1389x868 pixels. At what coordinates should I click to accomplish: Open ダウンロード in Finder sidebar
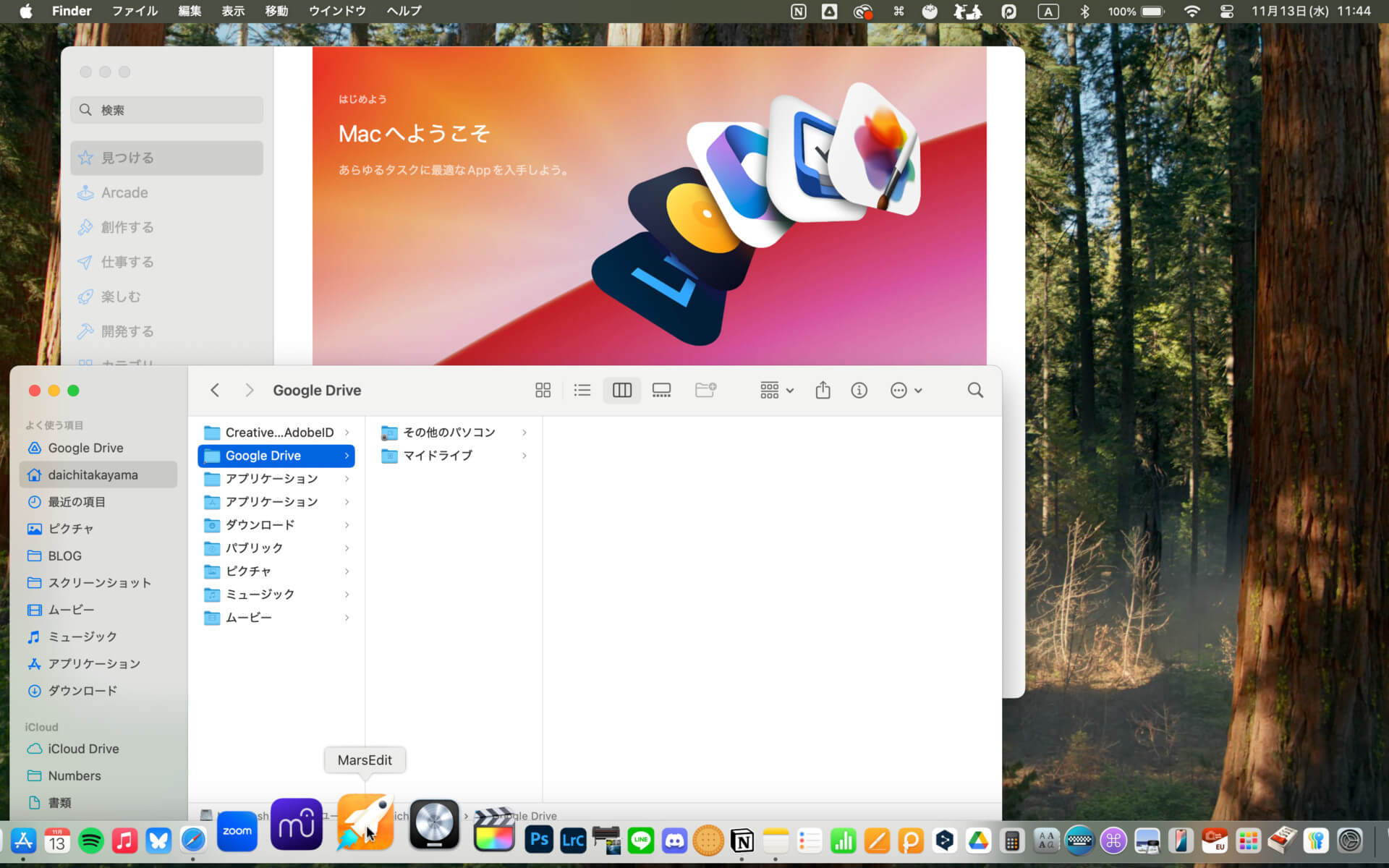click(x=98, y=691)
